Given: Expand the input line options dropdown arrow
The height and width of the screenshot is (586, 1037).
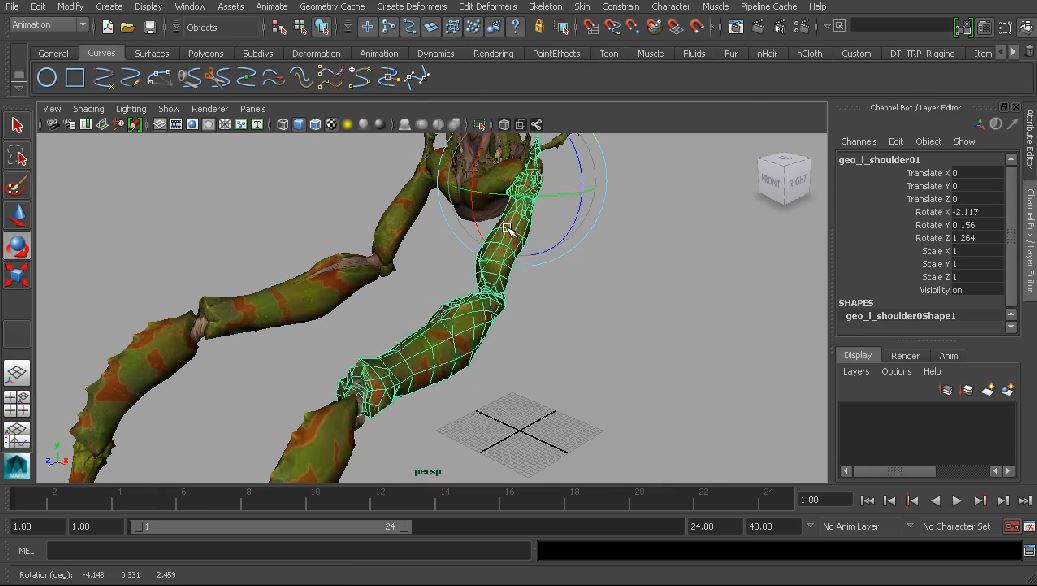Looking at the screenshot, I should pos(827,26).
